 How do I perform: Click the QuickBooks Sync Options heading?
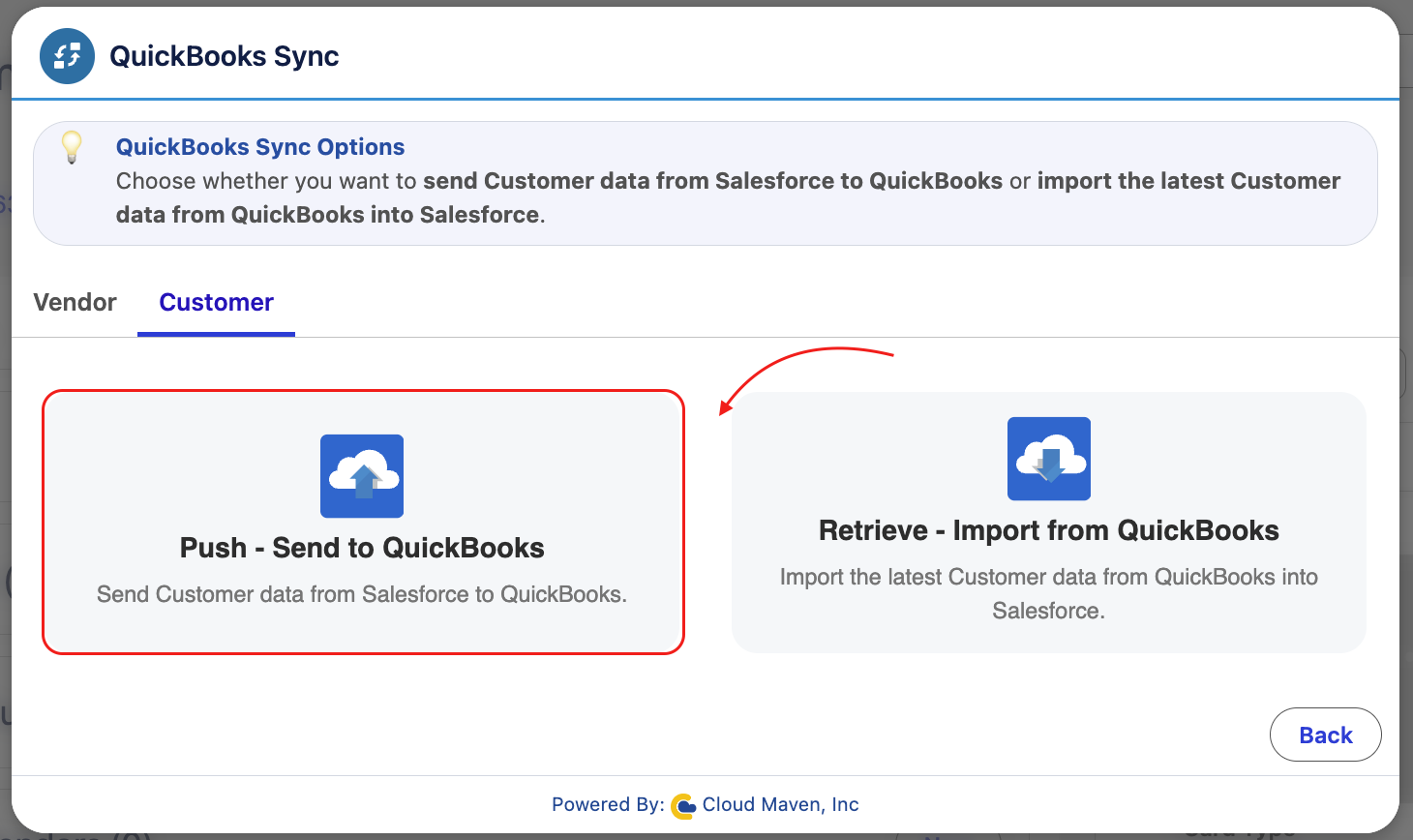pyautogui.click(x=260, y=147)
